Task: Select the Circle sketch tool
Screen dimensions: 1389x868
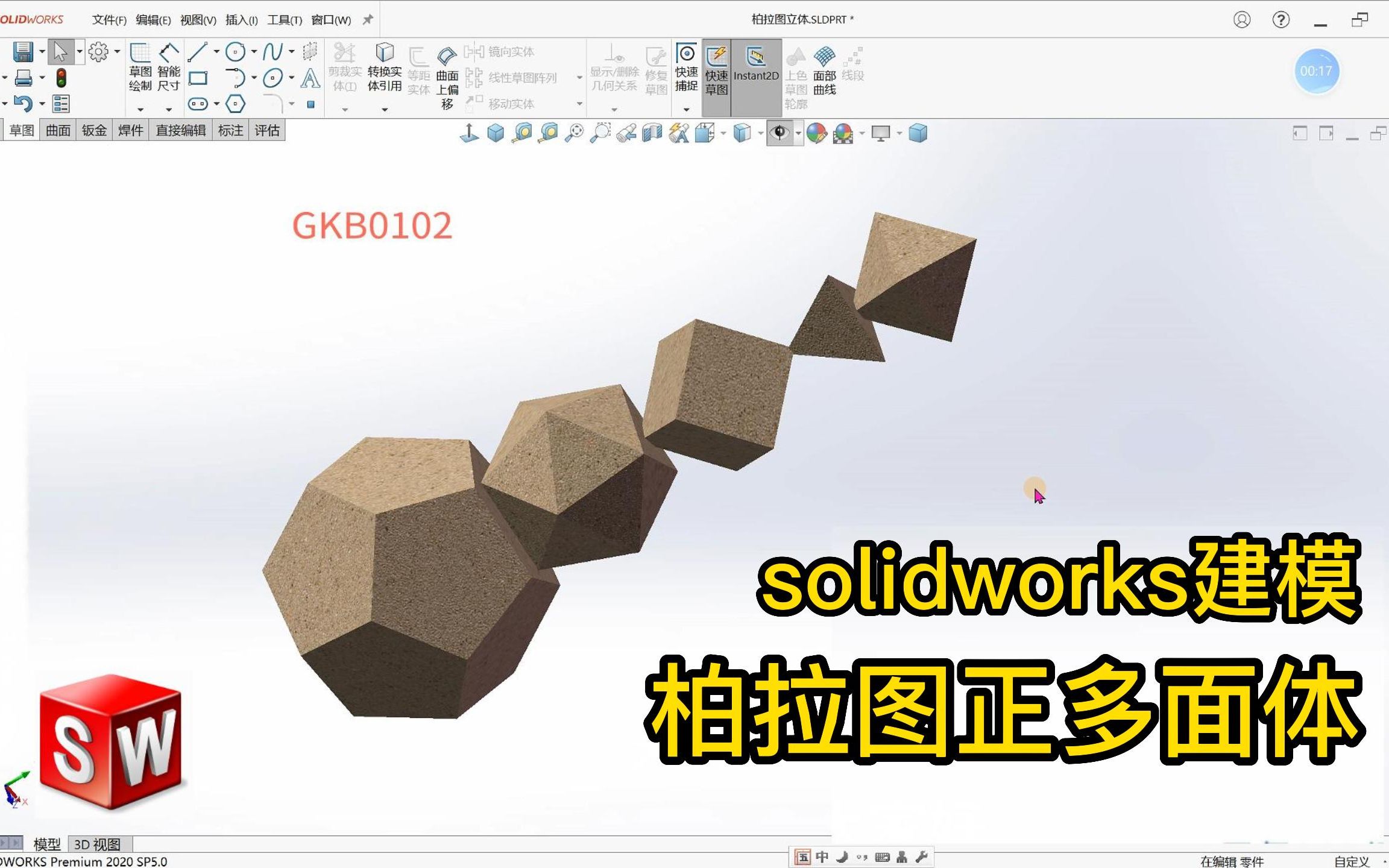Action: (x=235, y=52)
